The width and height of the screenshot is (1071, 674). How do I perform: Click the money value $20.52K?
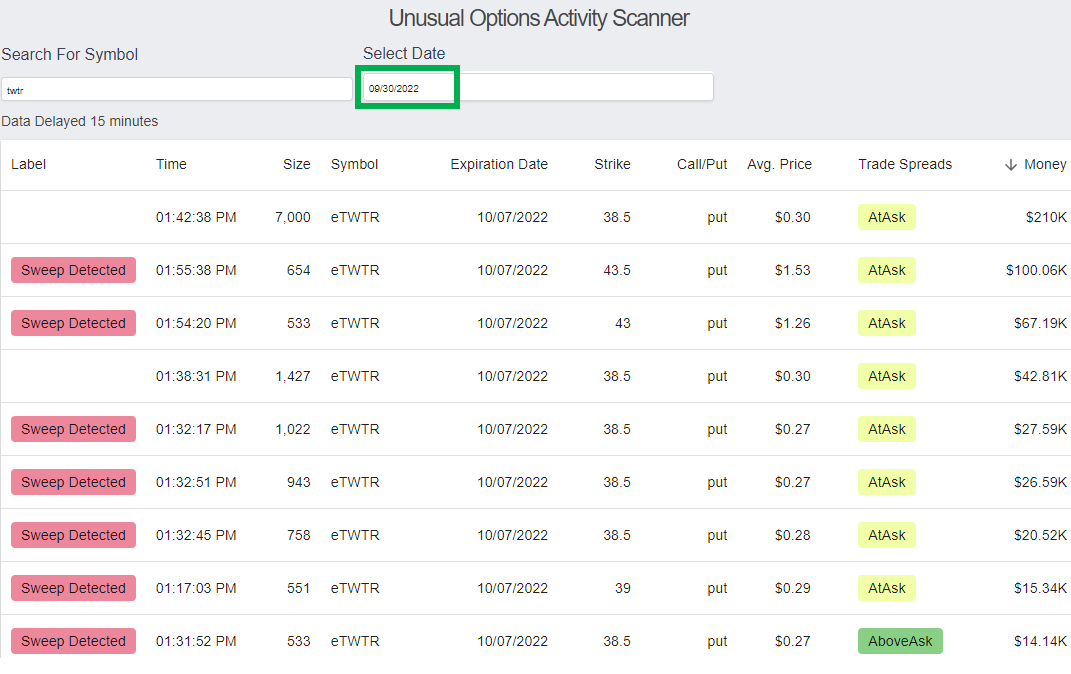(x=1040, y=535)
